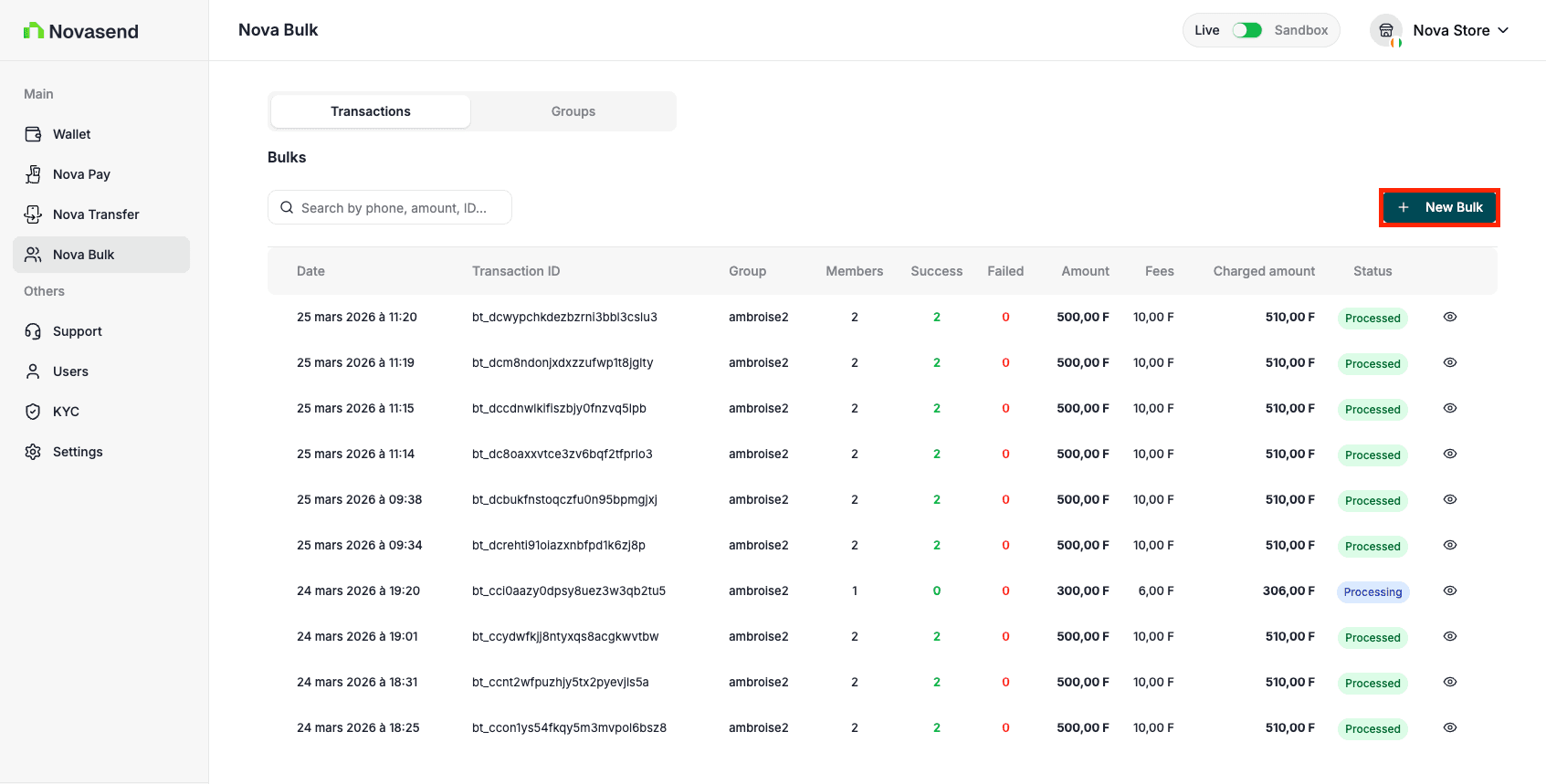The width and height of the screenshot is (1546, 784).
Task: Click the Nova Store avatar icon
Action: (x=1386, y=30)
